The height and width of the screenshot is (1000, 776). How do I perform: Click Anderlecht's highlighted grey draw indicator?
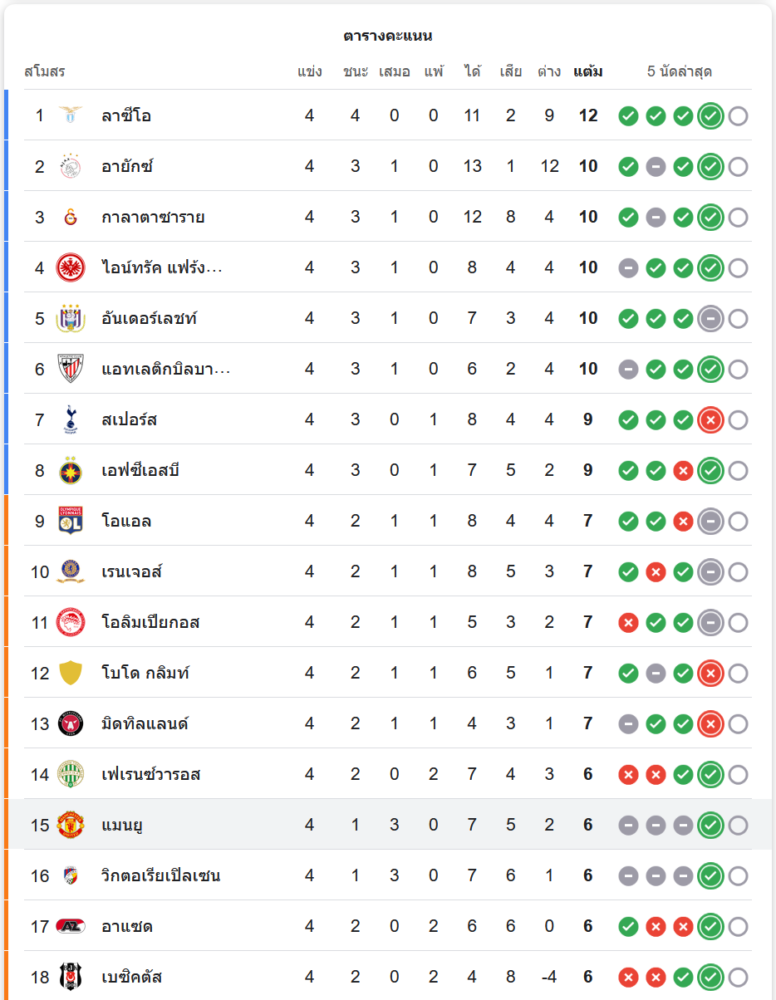coord(710,319)
